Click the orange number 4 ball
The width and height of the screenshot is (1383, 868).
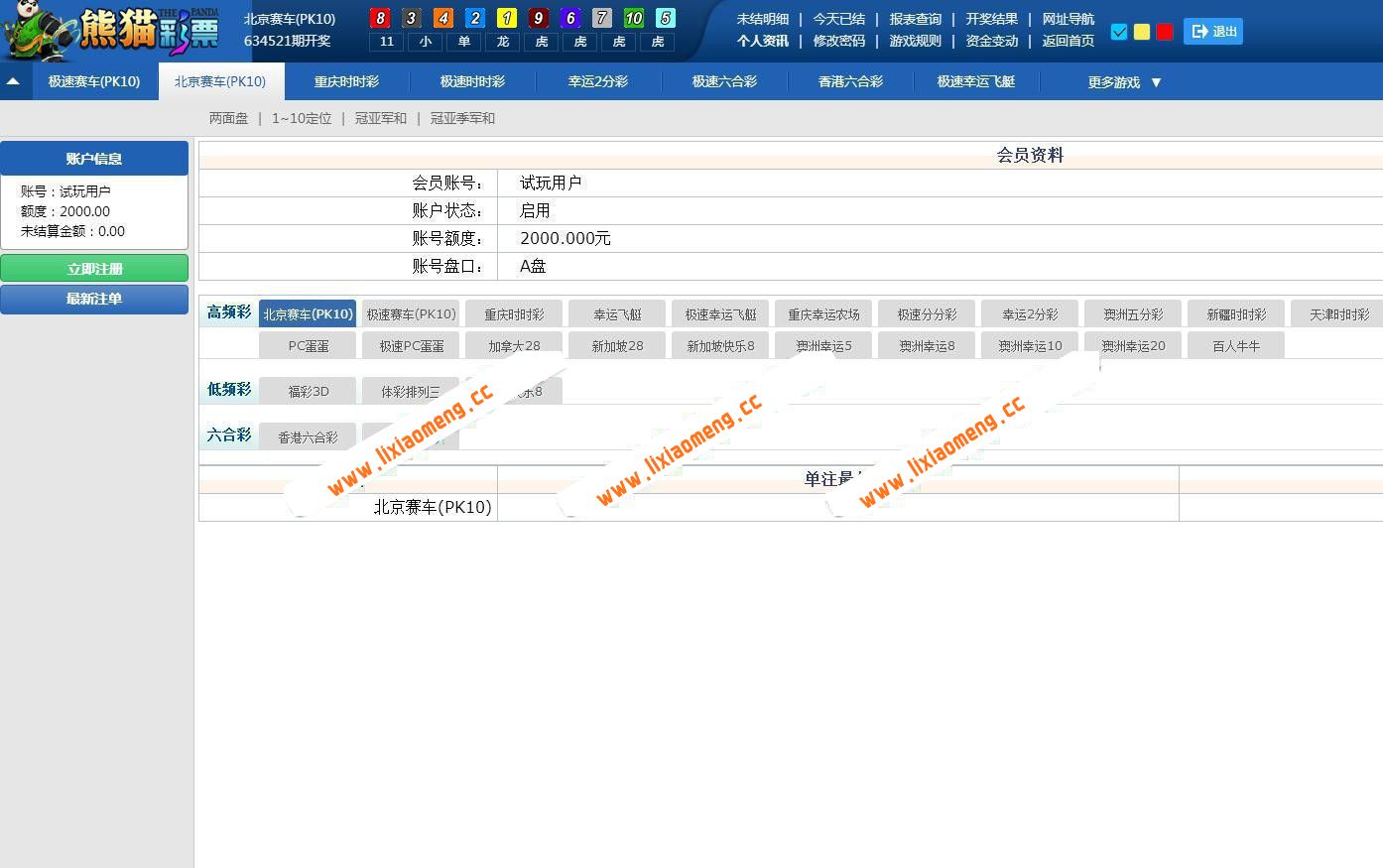coord(442,18)
